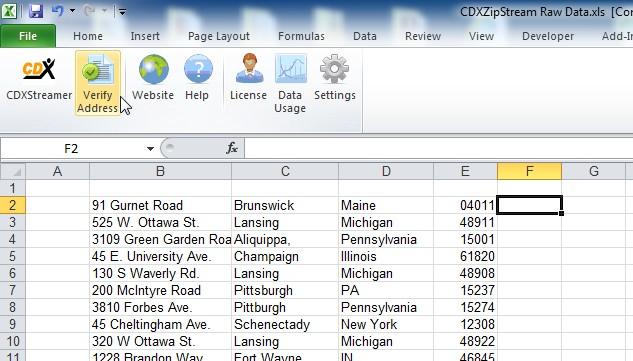Select column B header

(x=160, y=171)
